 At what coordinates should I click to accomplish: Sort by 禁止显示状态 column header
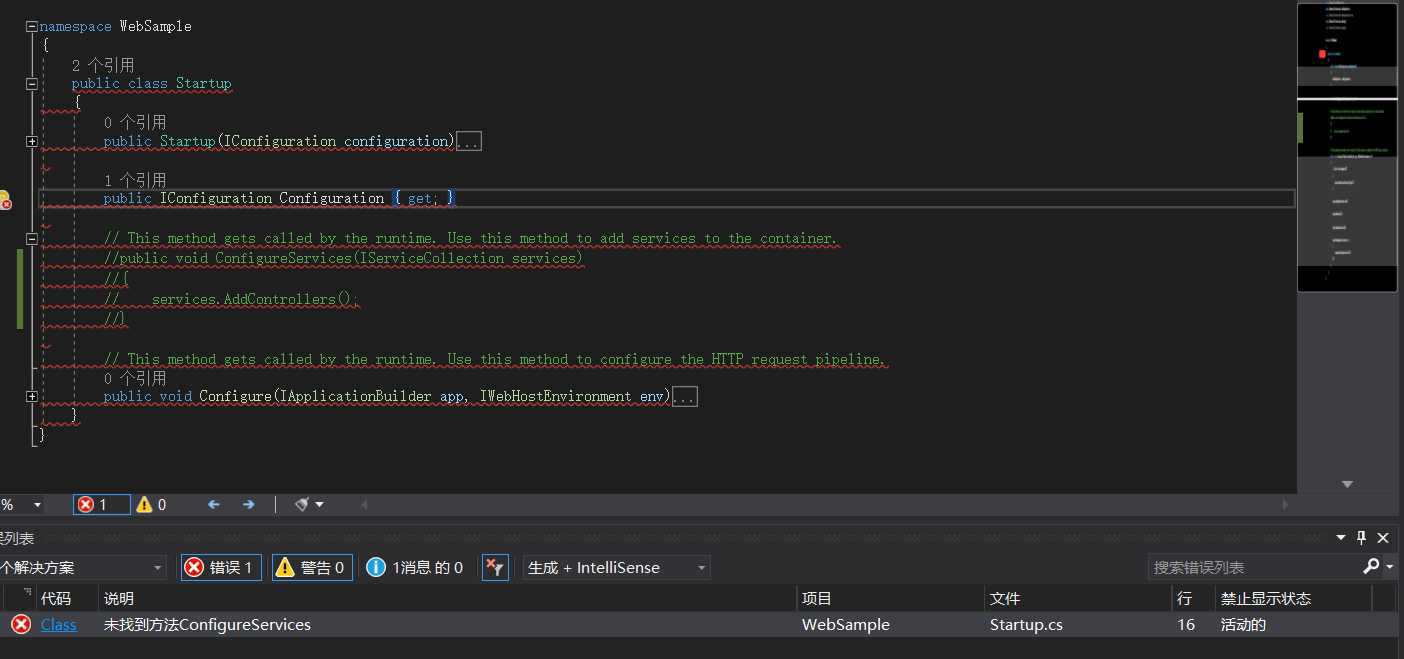click(x=1265, y=598)
